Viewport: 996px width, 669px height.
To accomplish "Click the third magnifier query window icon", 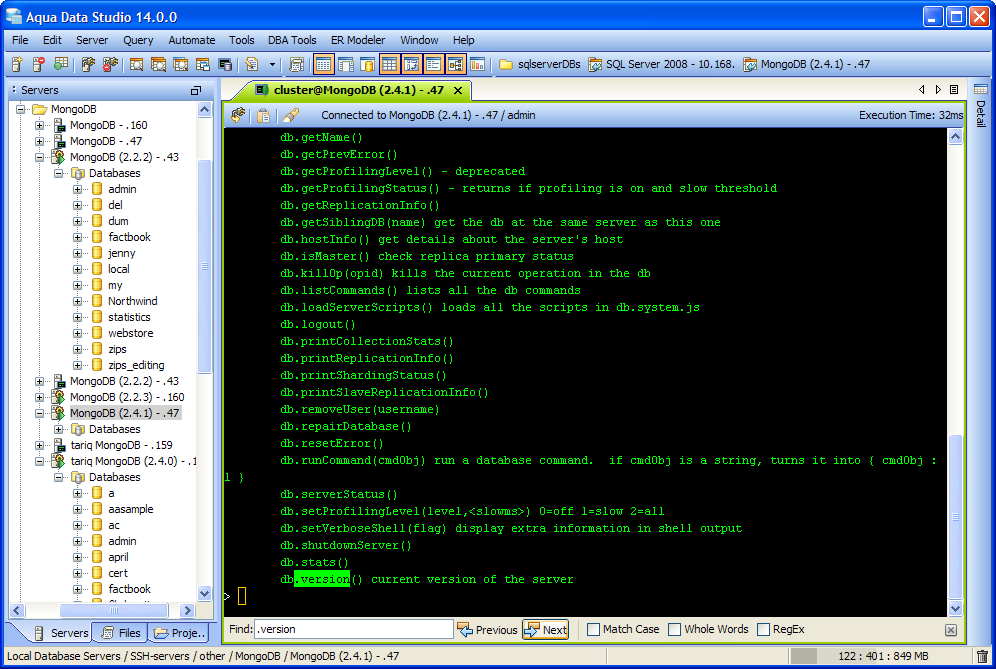I will (180, 64).
